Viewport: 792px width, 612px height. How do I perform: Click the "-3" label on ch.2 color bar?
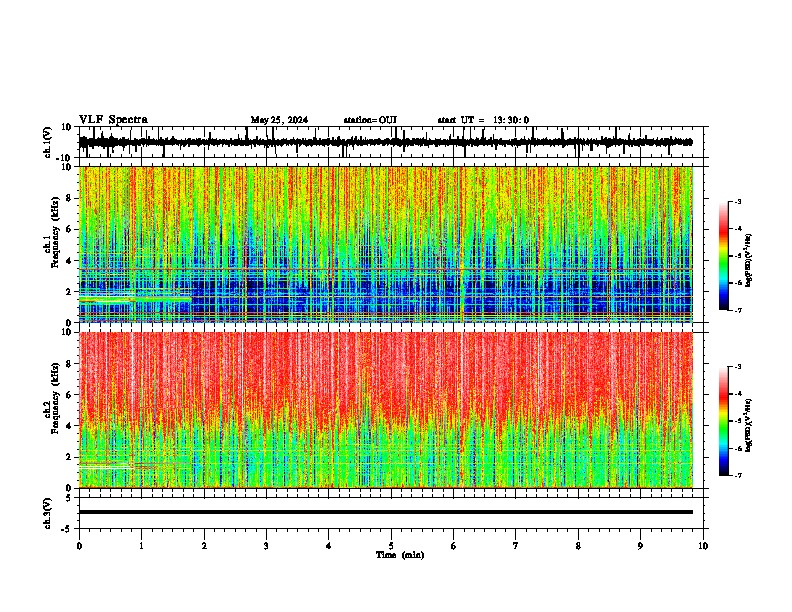[x=737, y=367]
